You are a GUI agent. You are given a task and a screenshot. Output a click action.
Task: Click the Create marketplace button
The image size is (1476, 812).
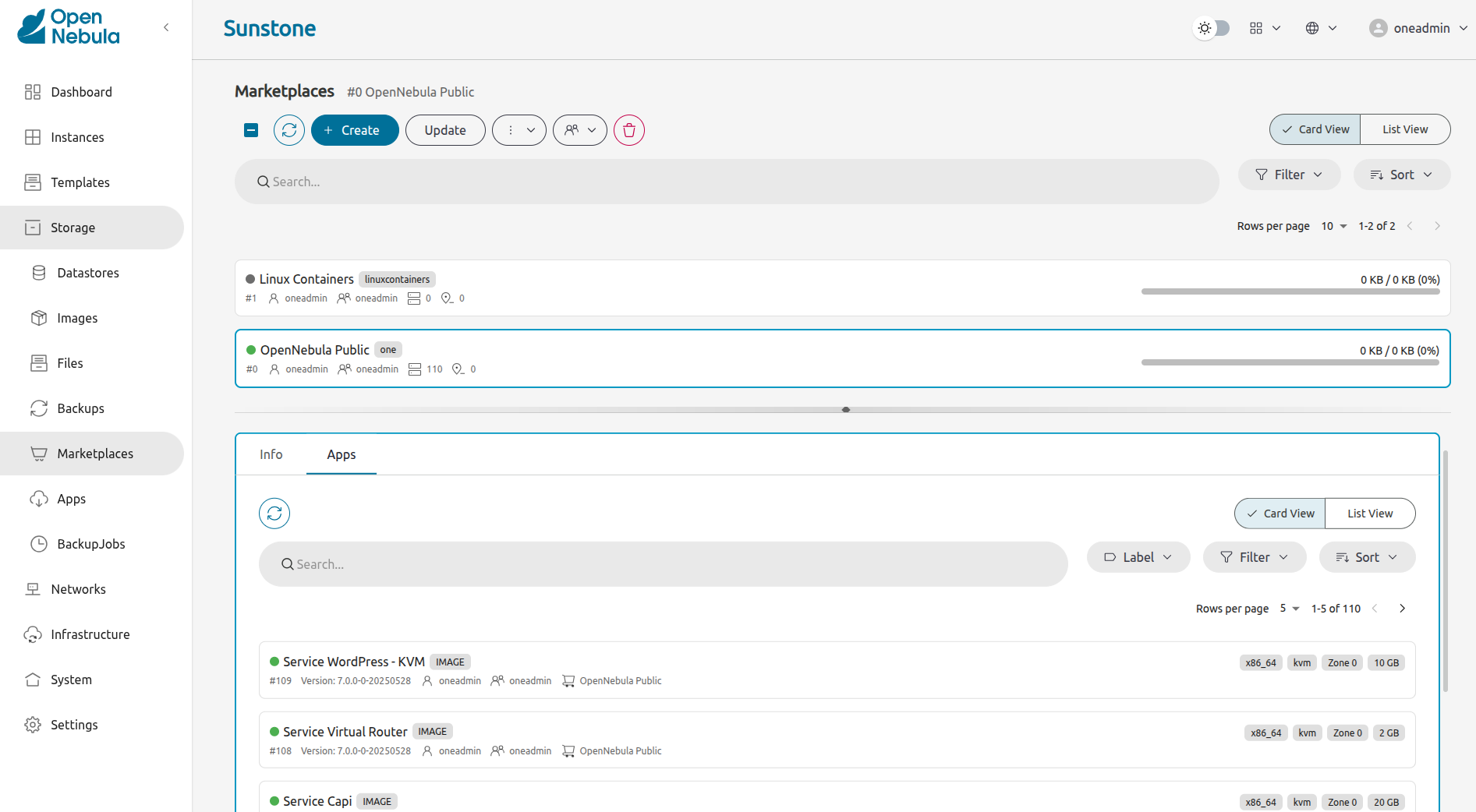pyautogui.click(x=355, y=130)
